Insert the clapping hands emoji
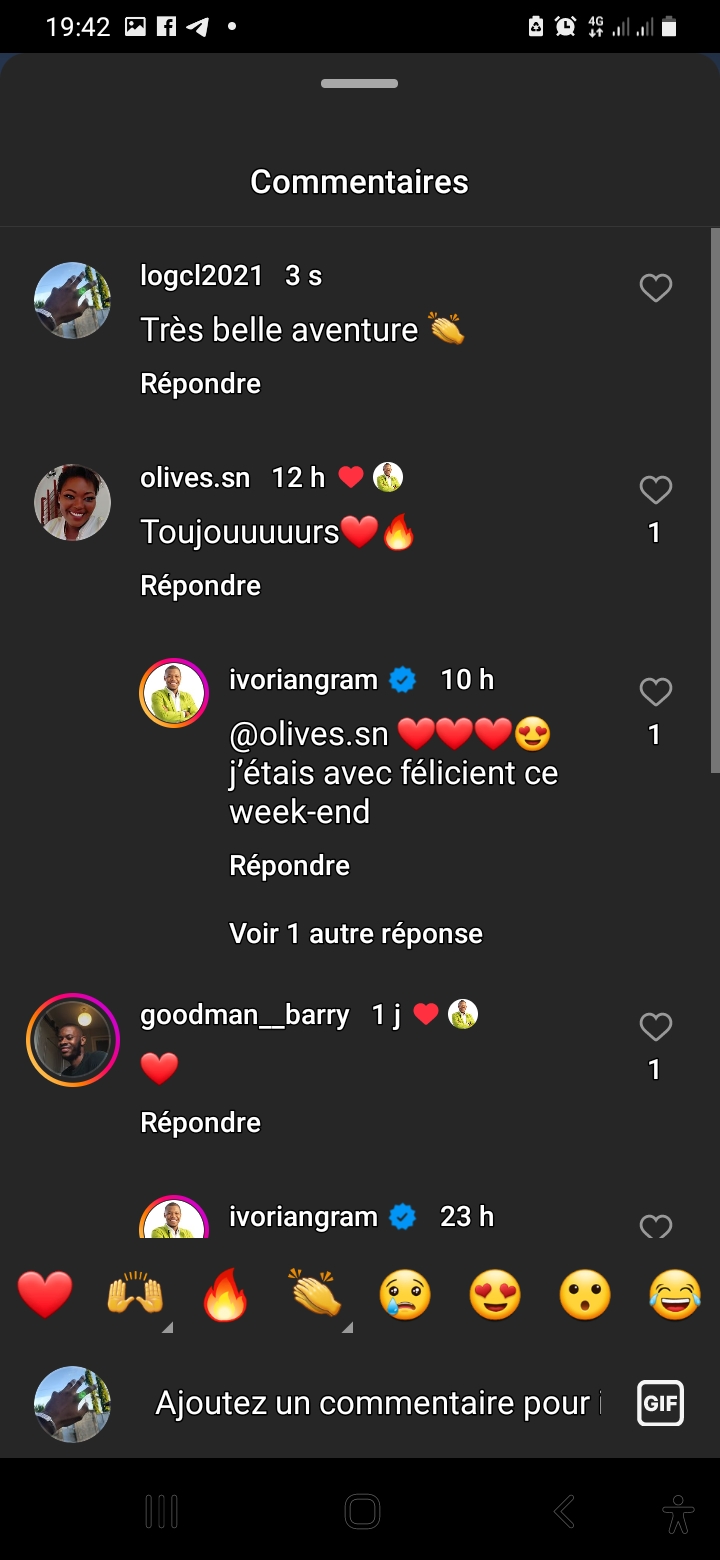Viewport: 720px width, 1560px height. point(316,1296)
